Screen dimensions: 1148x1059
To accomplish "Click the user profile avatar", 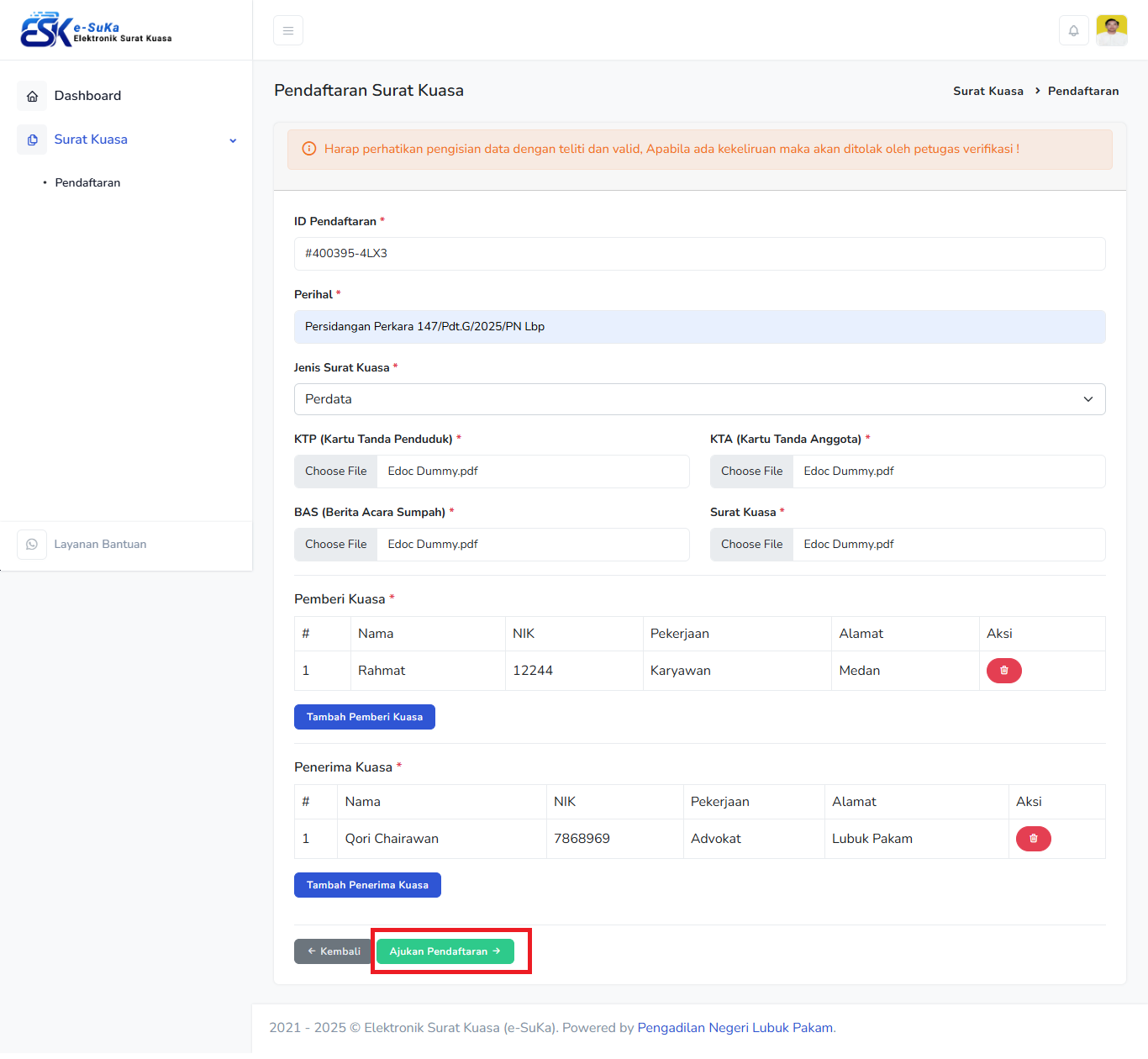I will point(1111,31).
